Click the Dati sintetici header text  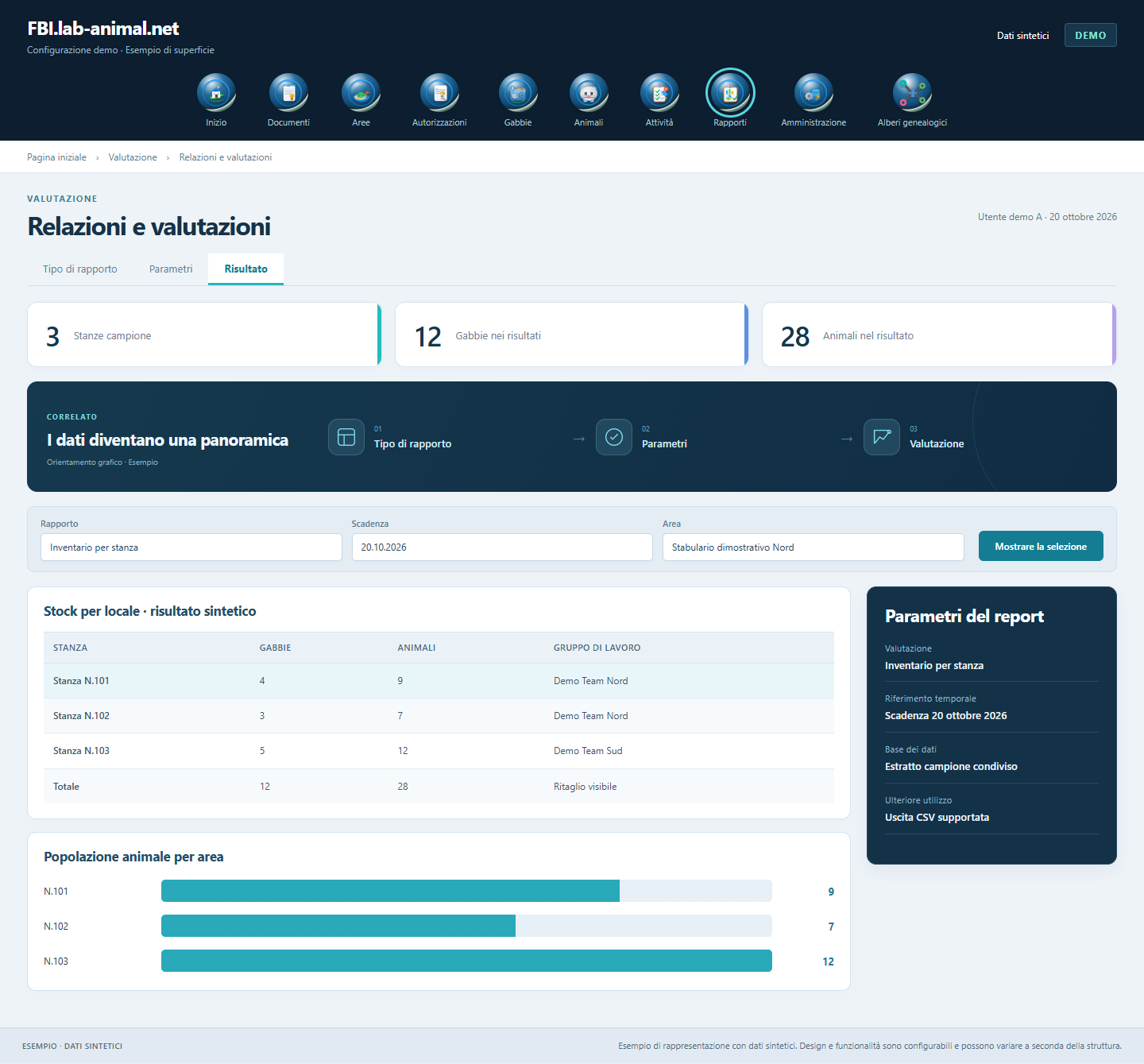(1022, 36)
